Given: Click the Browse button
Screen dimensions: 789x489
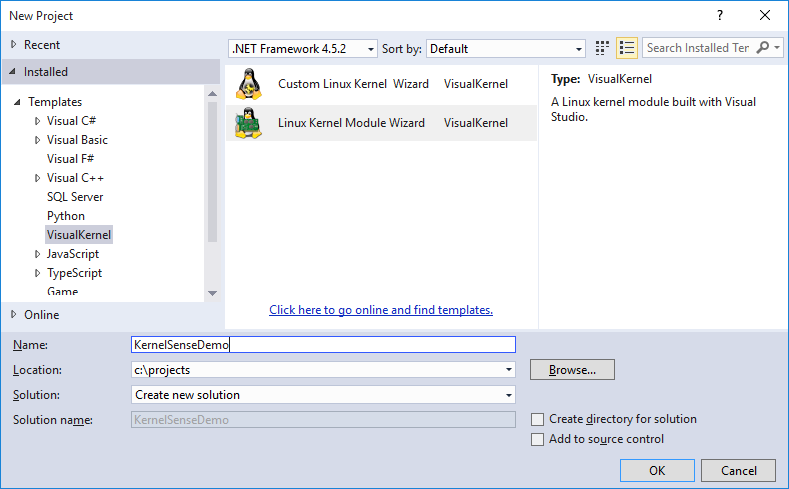Looking at the screenshot, I should pos(572,370).
